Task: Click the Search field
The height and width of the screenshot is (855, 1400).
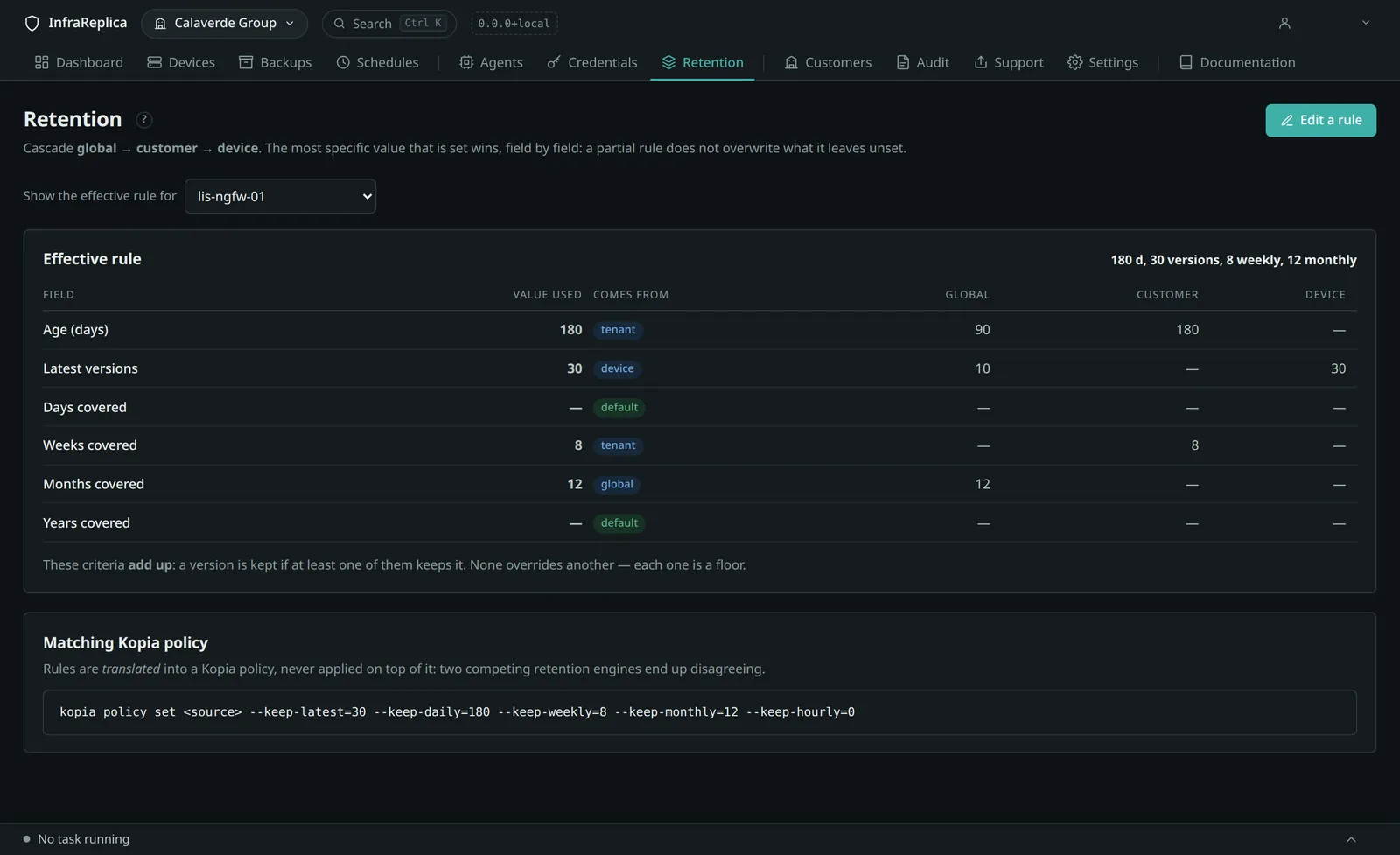Action: coord(389,24)
